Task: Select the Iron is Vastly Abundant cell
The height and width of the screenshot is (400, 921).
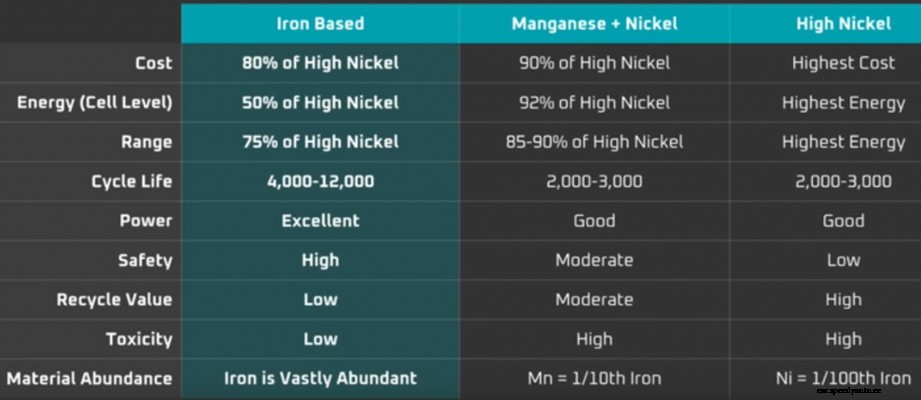Action: pyautogui.click(x=320, y=379)
